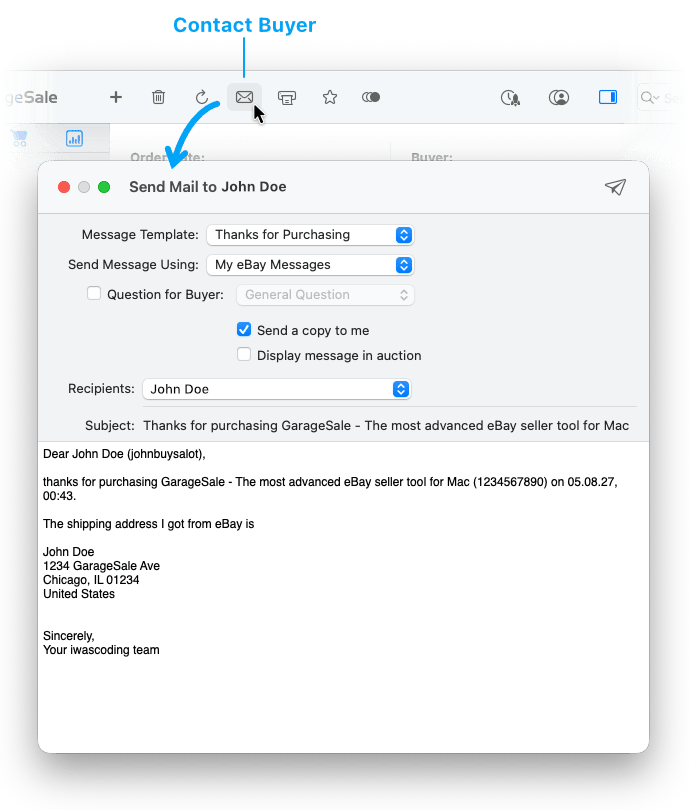The height and width of the screenshot is (810, 689).
Task: Click the user account circle icon
Action: [x=559, y=97]
